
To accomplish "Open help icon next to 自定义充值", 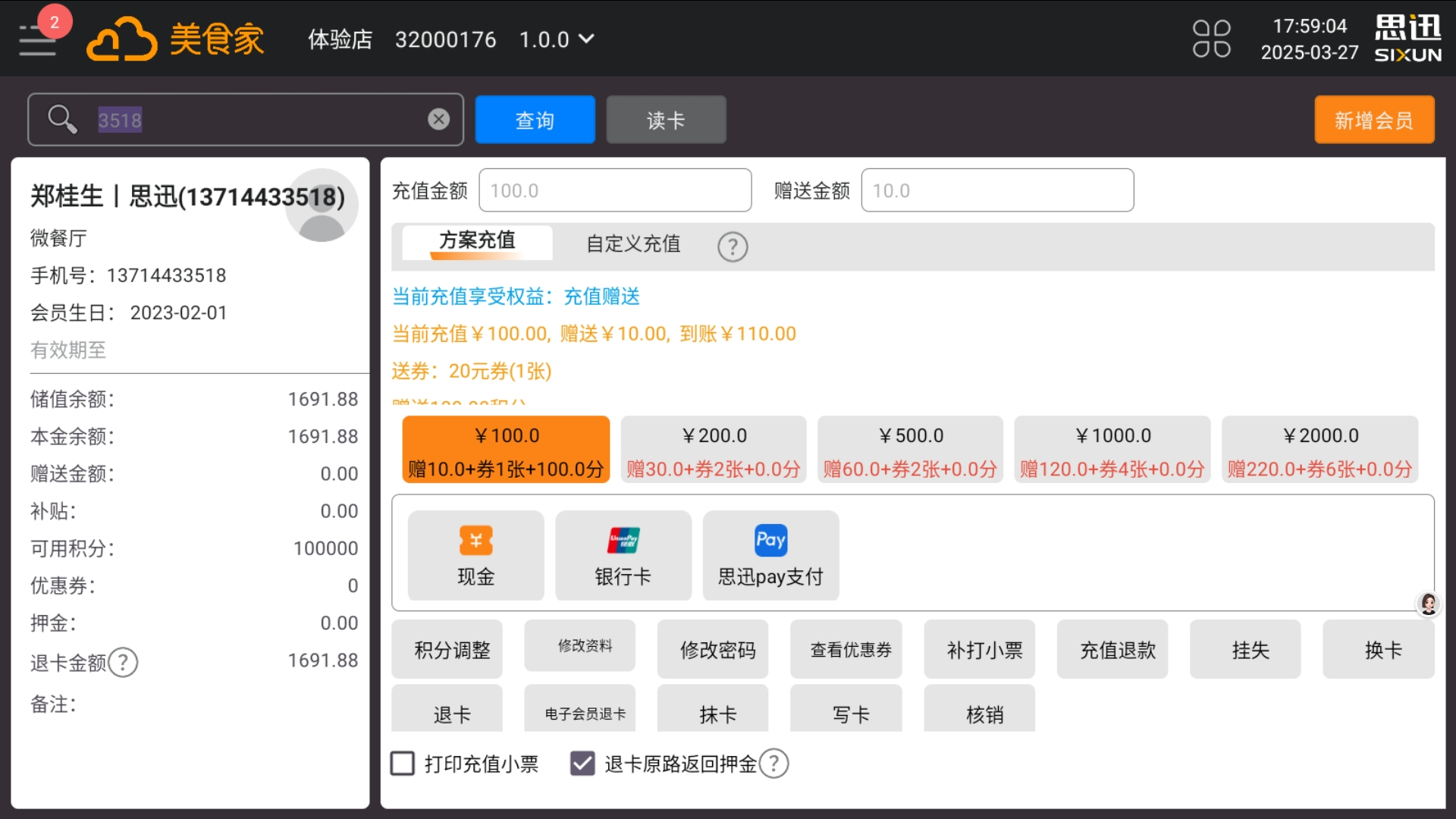I will [732, 246].
